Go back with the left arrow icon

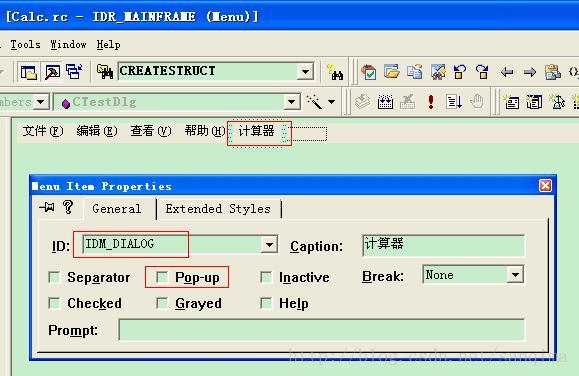tap(507, 72)
